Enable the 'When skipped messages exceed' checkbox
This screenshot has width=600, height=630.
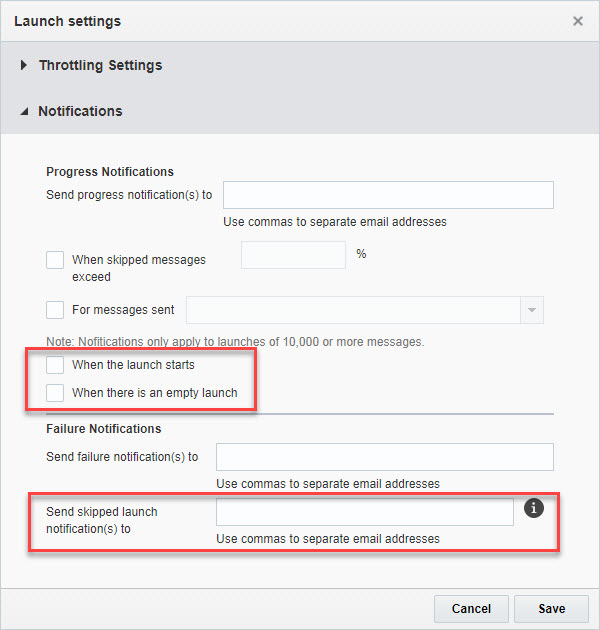click(x=55, y=260)
